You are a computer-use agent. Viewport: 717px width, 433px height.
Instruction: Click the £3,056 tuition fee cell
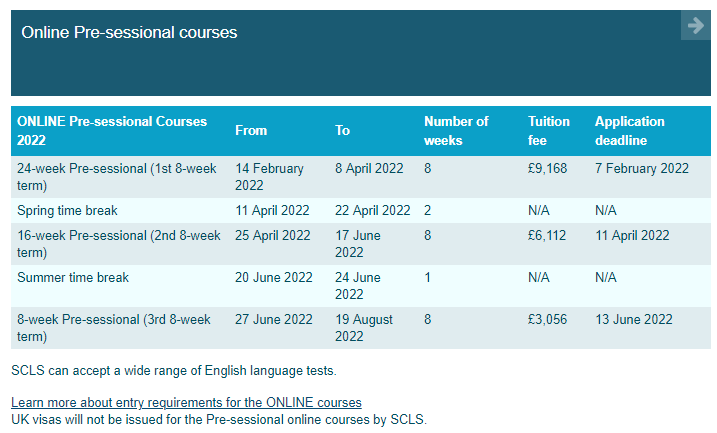(x=547, y=319)
